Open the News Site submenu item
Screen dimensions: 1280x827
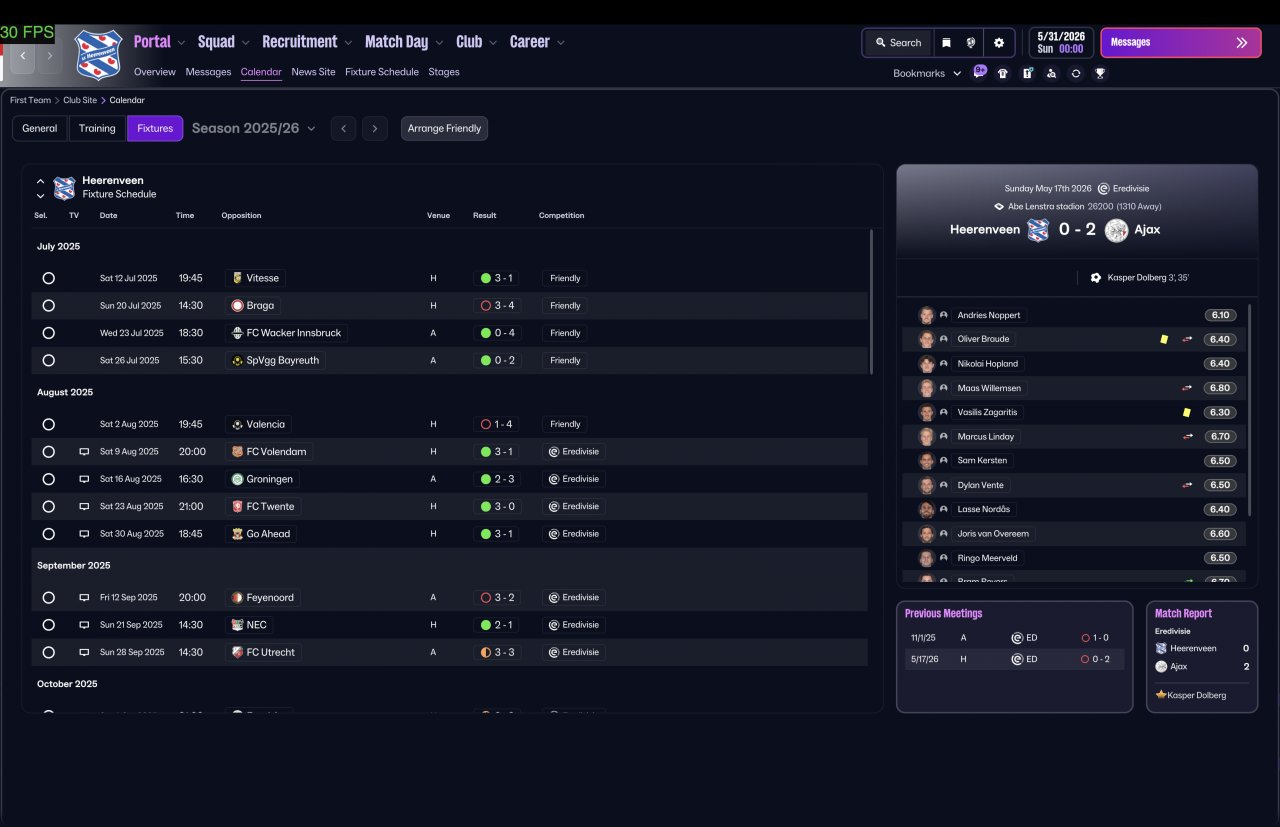[x=313, y=72]
